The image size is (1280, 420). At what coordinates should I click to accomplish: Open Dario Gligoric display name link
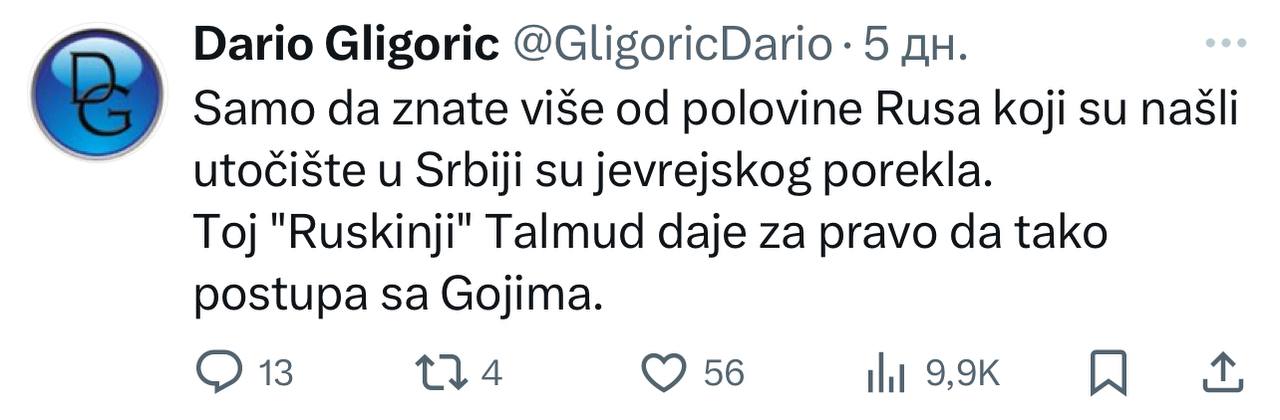(x=345, y=44)
